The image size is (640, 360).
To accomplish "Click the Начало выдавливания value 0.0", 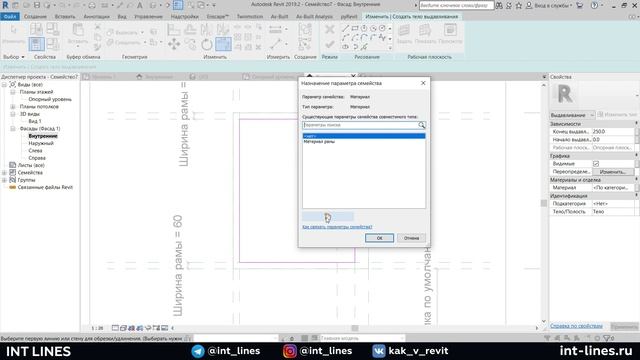I will tap(613, 140).
